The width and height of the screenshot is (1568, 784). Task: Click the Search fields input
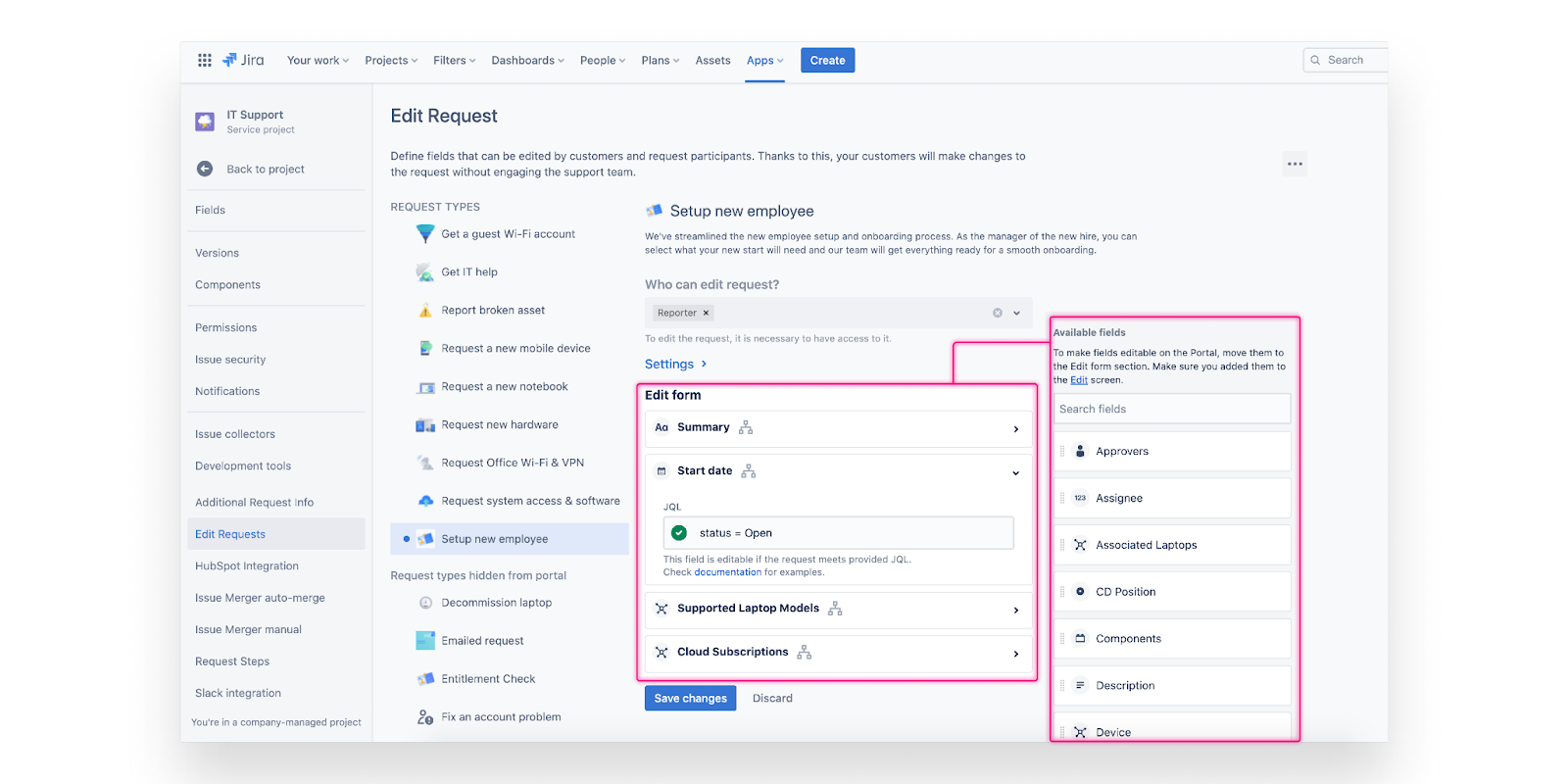[1172, 409]
